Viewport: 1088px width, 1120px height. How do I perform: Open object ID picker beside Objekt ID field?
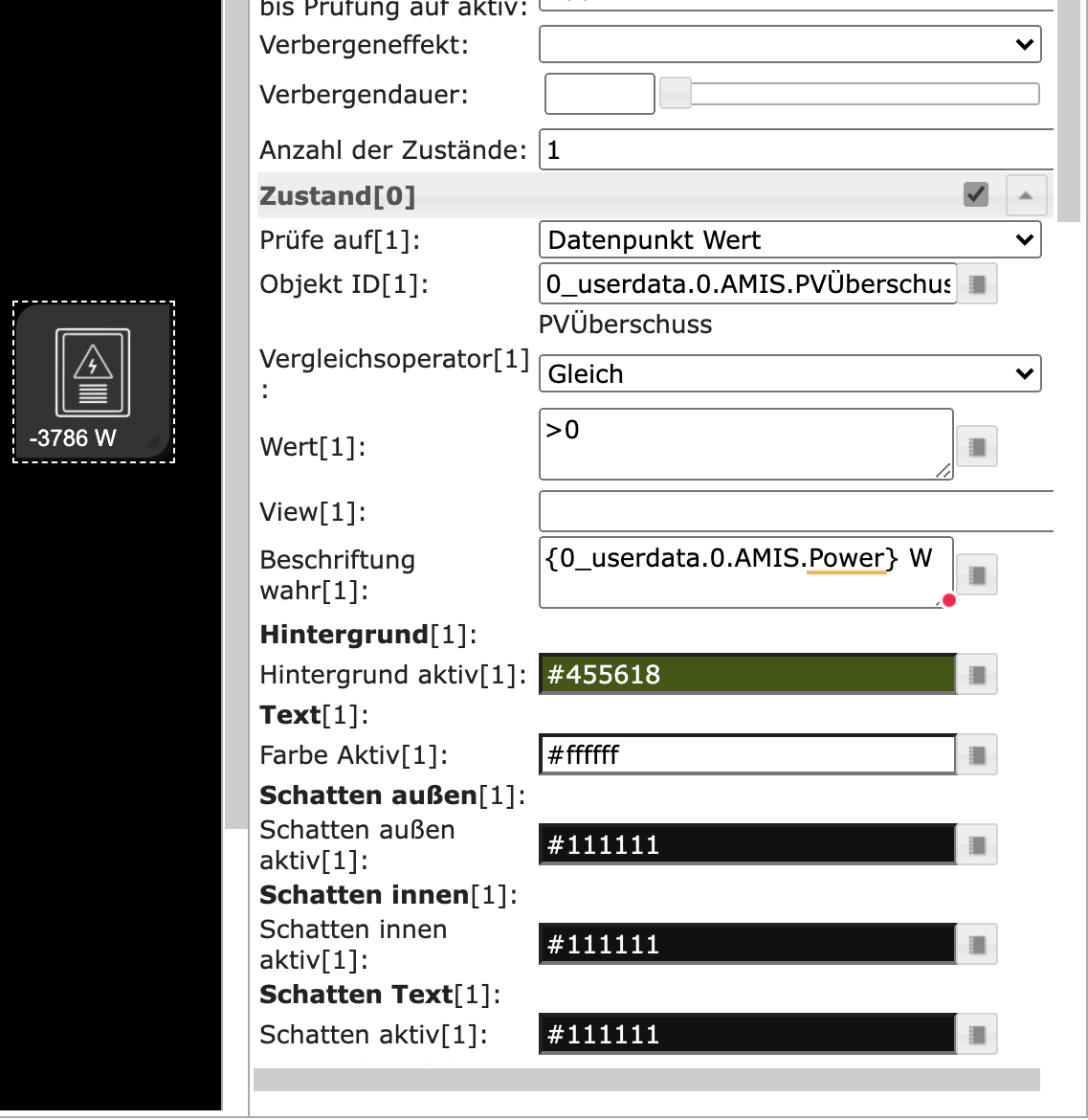coord(977,284)
